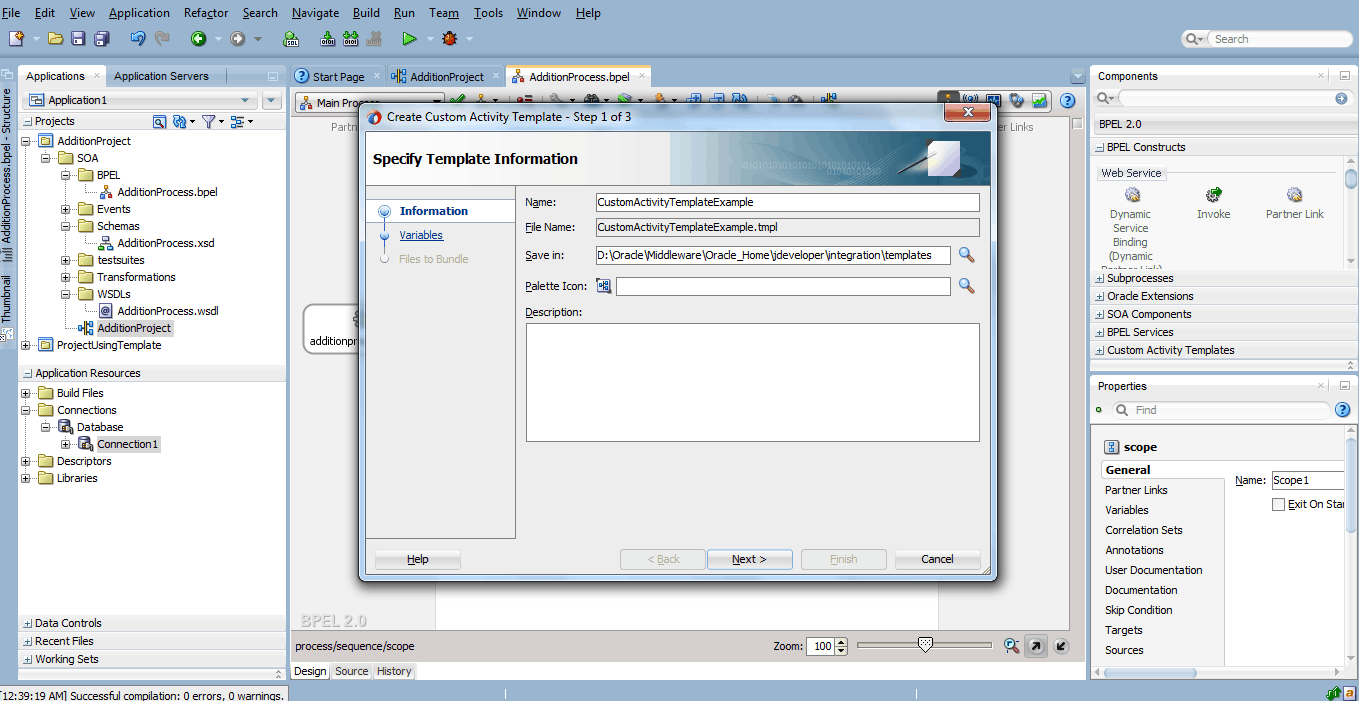
Task: Click the go arrow in Components search
Action: (x=1341, y=98)
